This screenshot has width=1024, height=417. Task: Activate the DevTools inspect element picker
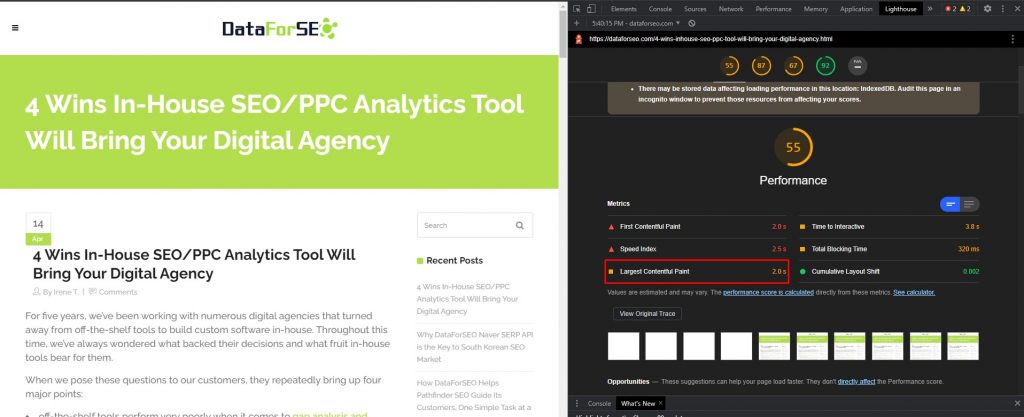click(577, 8)
